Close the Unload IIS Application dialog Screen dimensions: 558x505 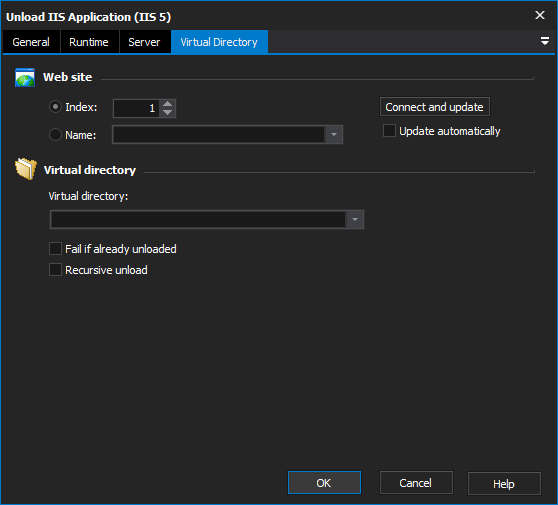[x=540, y=15]
